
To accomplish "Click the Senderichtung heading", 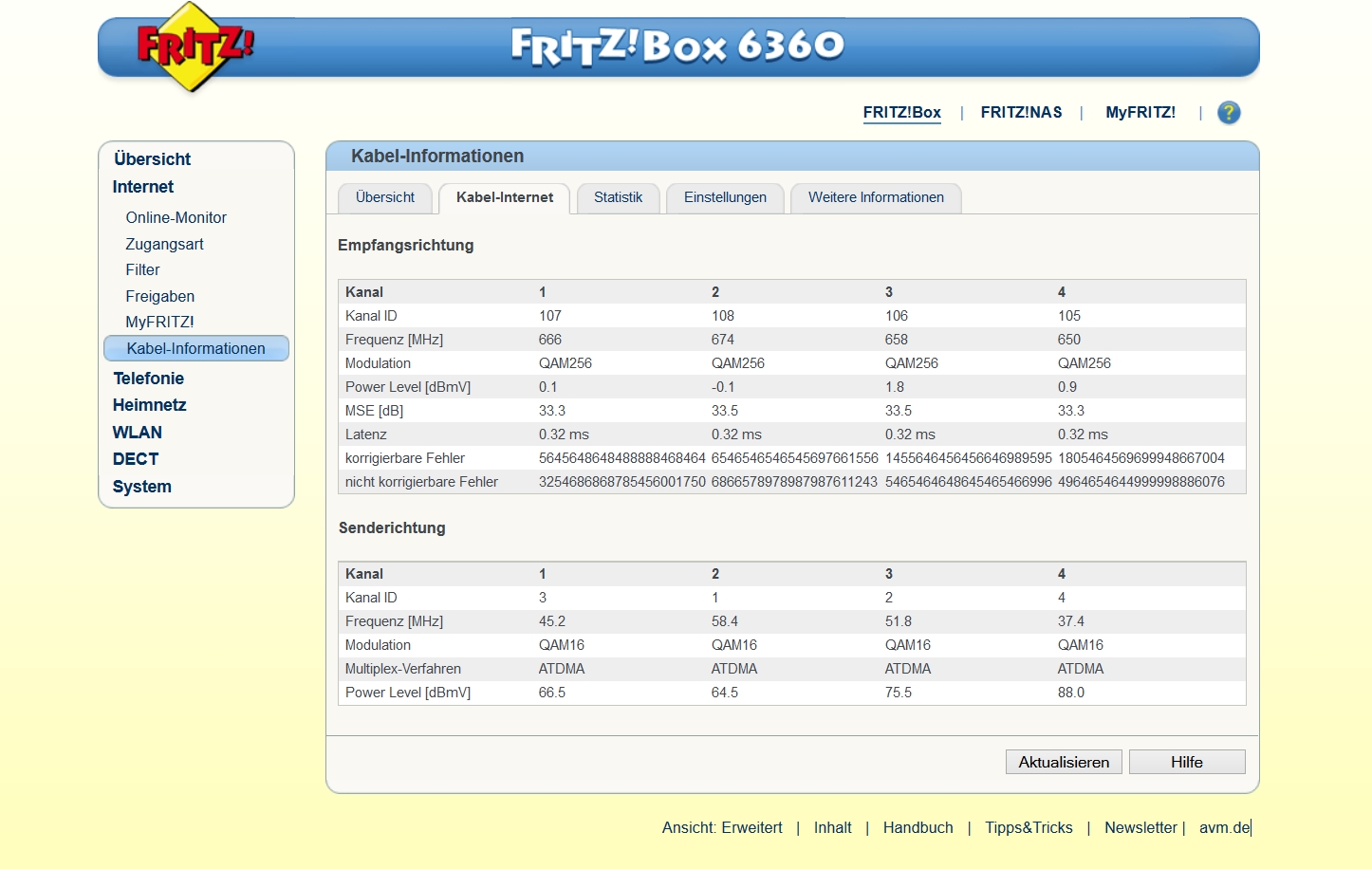I will (x=392, y=527).
